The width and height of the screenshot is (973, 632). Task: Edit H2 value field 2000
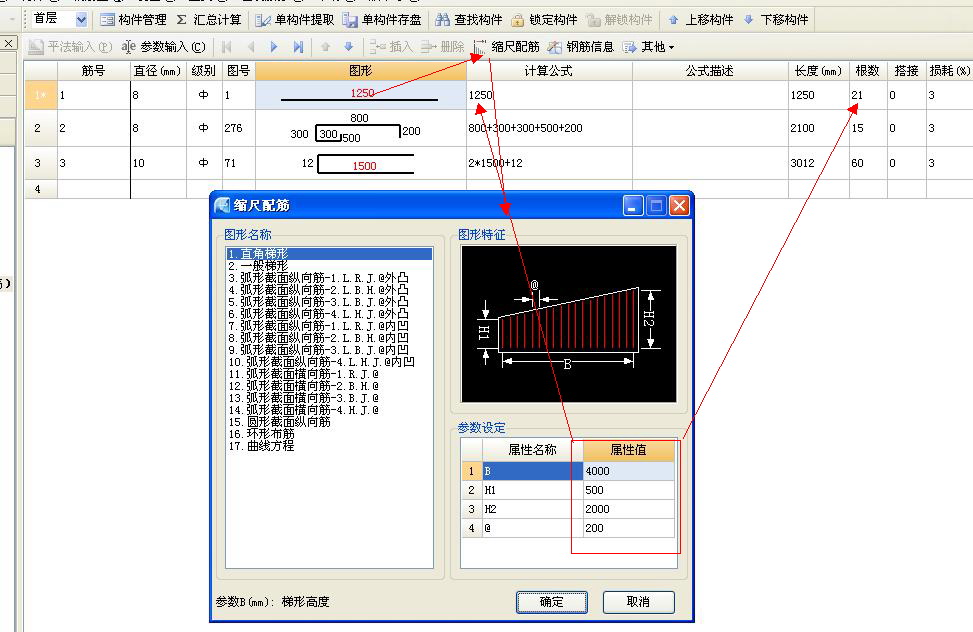point(628,509)
